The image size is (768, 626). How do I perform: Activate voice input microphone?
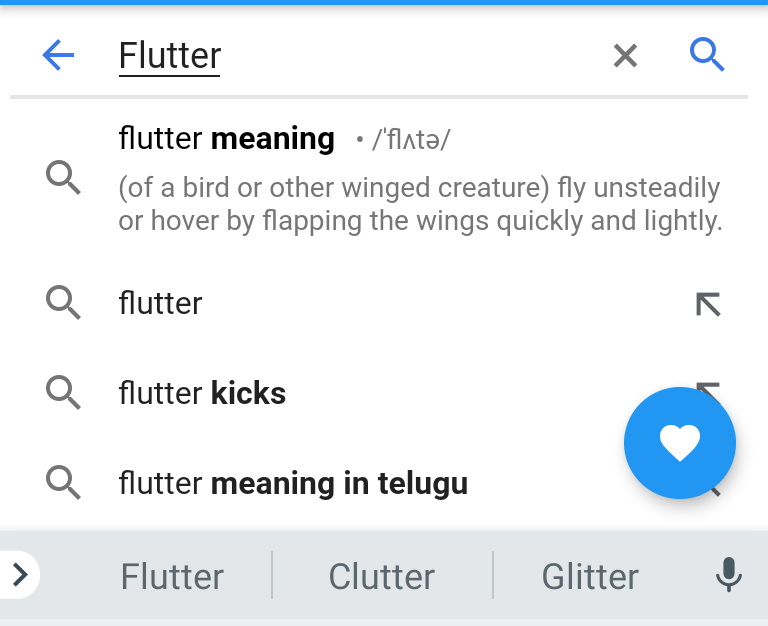pos(729,575)
